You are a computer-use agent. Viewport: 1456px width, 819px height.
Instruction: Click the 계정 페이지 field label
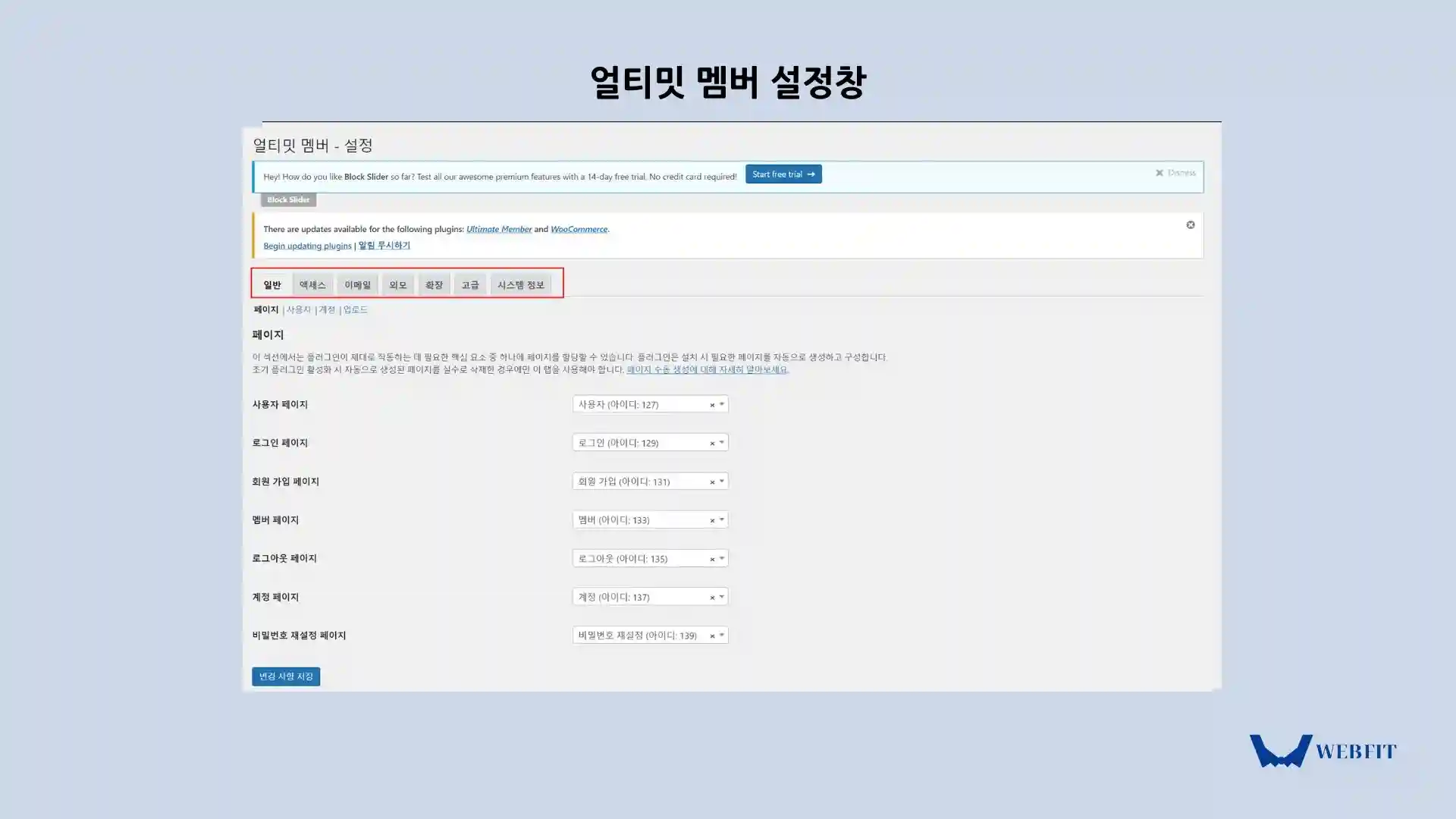(x=275, y=598)
